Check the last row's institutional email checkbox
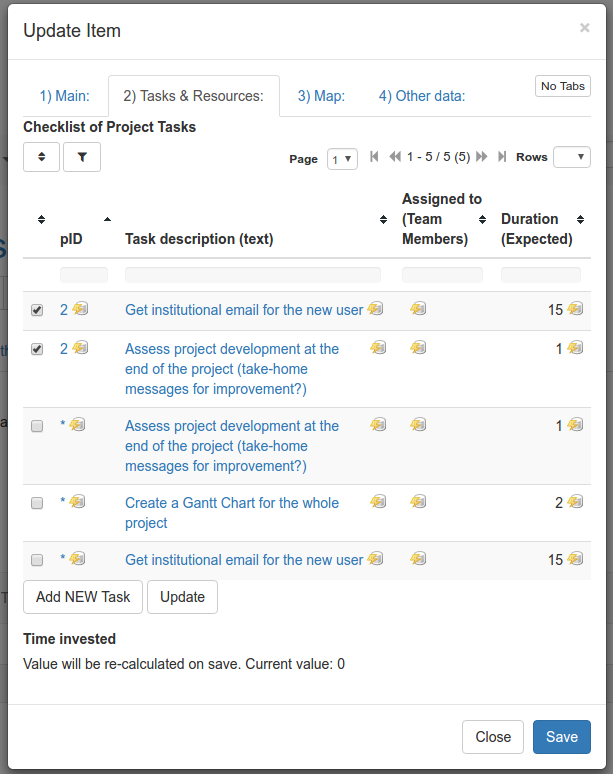This screenshot has width=613, height=774. point(37,560)
